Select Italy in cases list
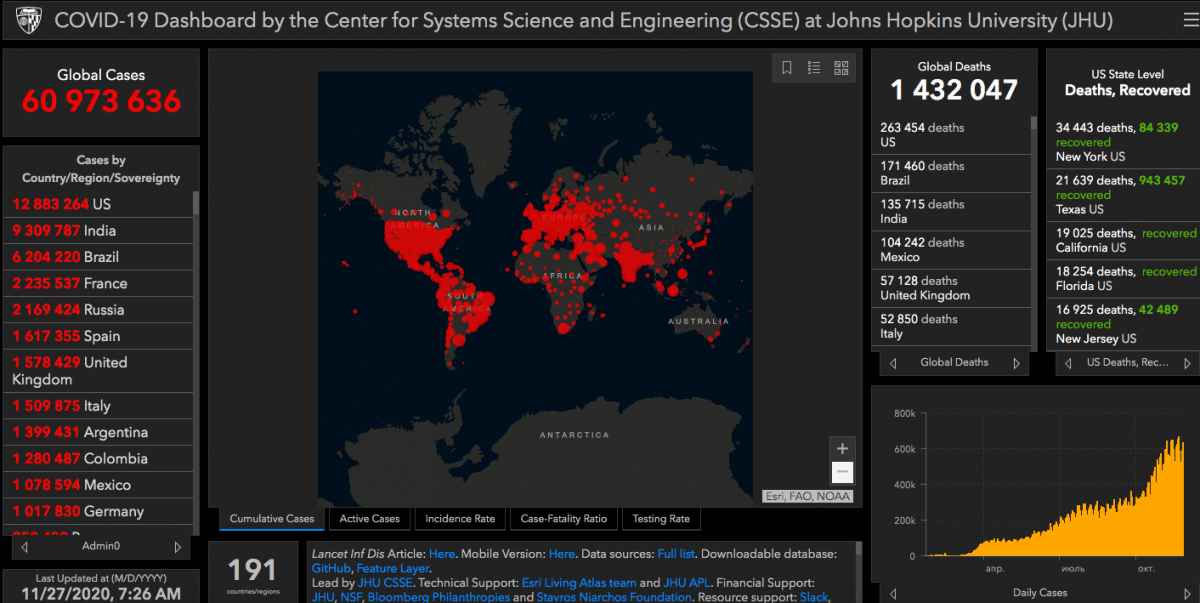 (98, 406)
